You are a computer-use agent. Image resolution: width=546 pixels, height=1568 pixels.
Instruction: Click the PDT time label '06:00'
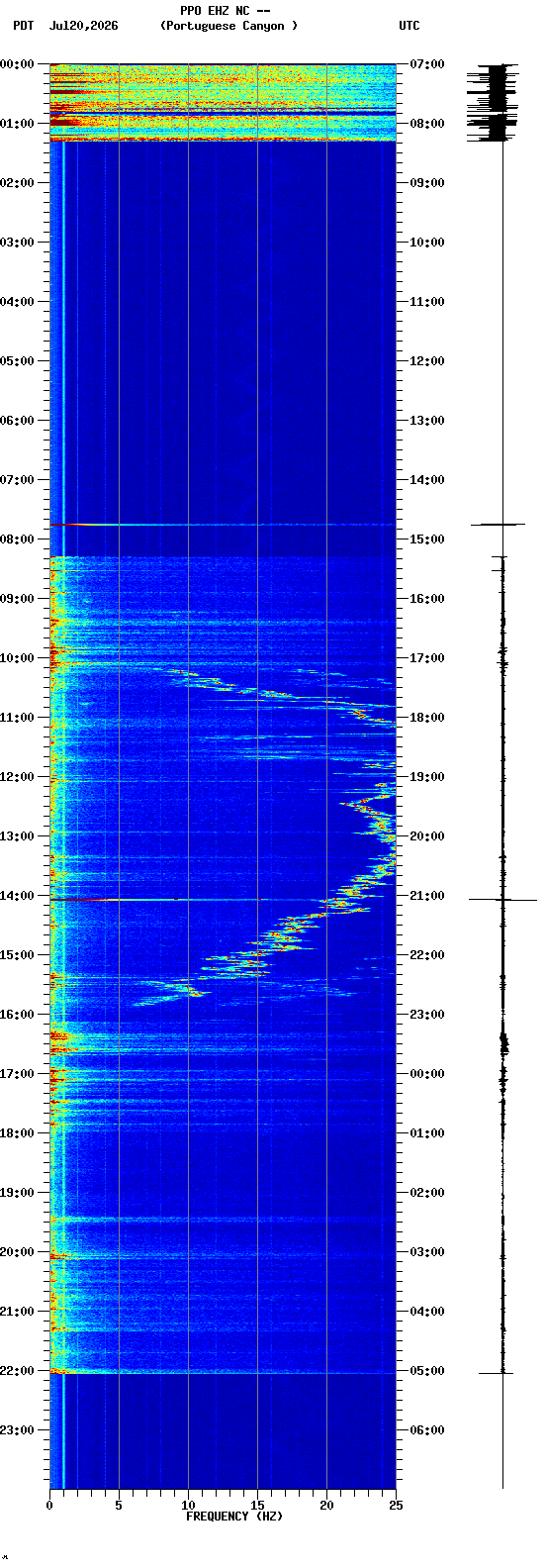(17, 420)
